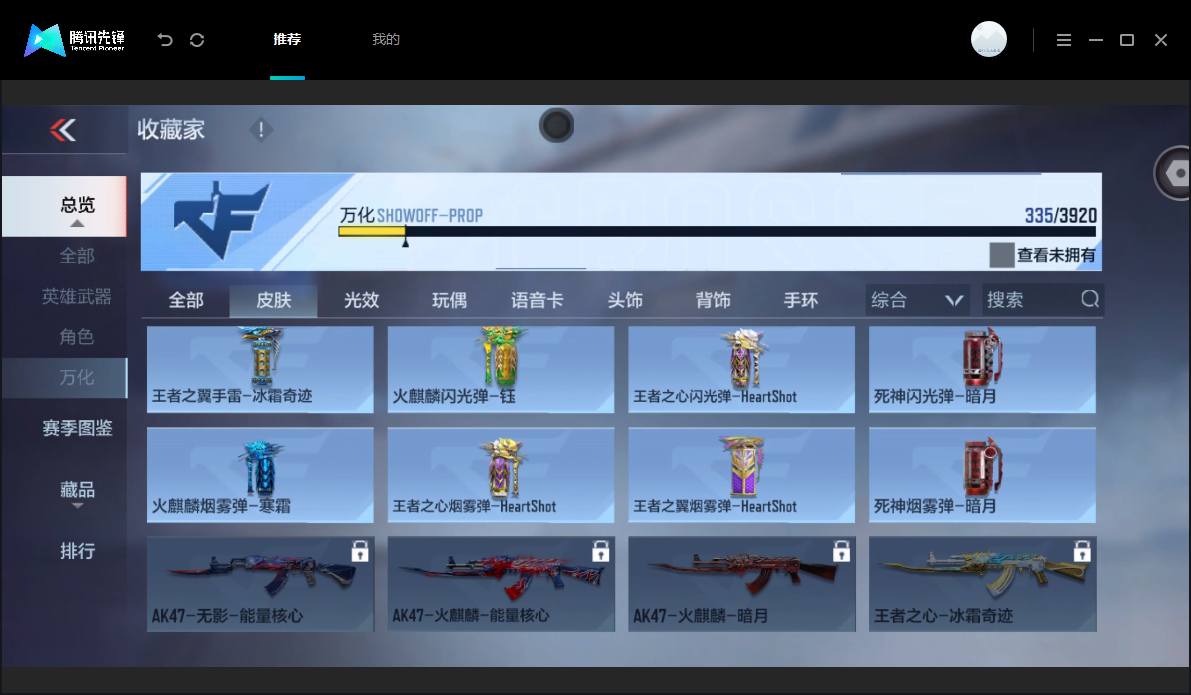Select the AK47-火麒麟-能量核心 weapon card

[501, 584]
